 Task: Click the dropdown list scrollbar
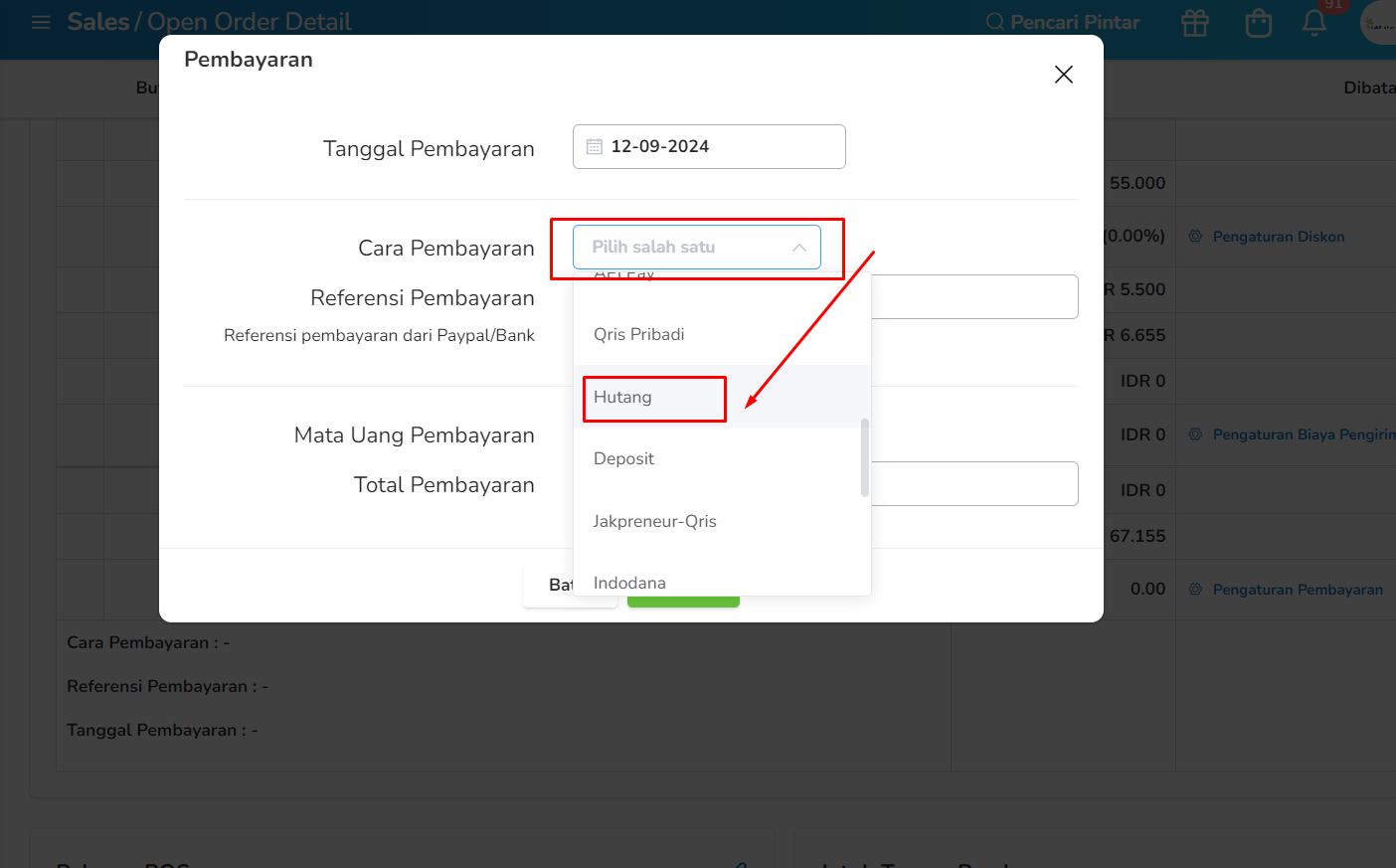pos(865,457)
